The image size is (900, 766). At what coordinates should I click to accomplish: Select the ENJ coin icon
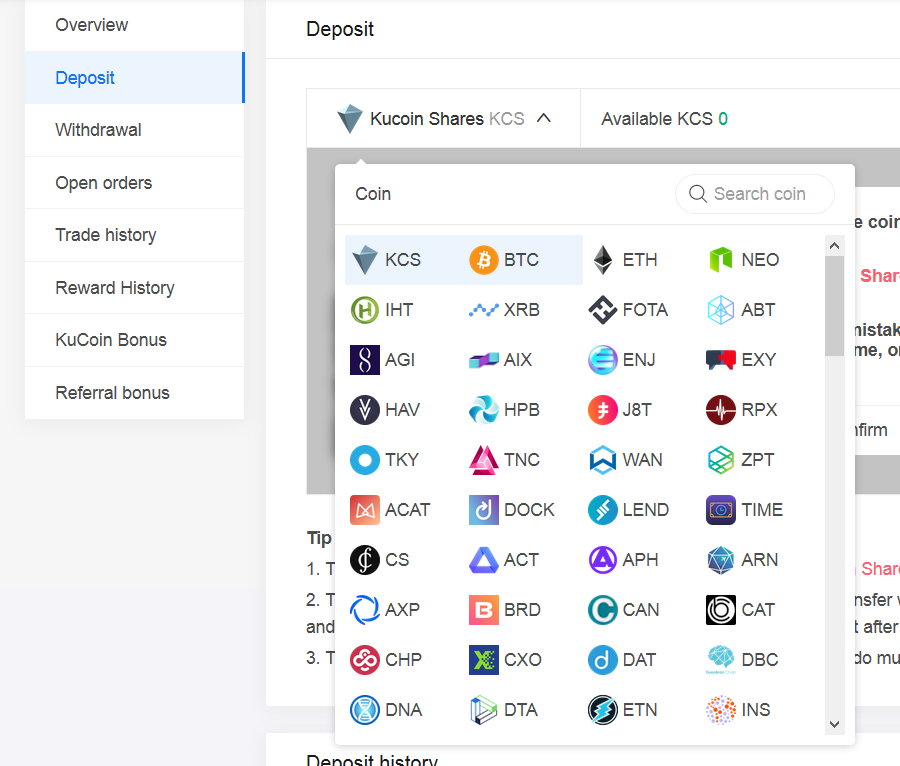(603, 360)
